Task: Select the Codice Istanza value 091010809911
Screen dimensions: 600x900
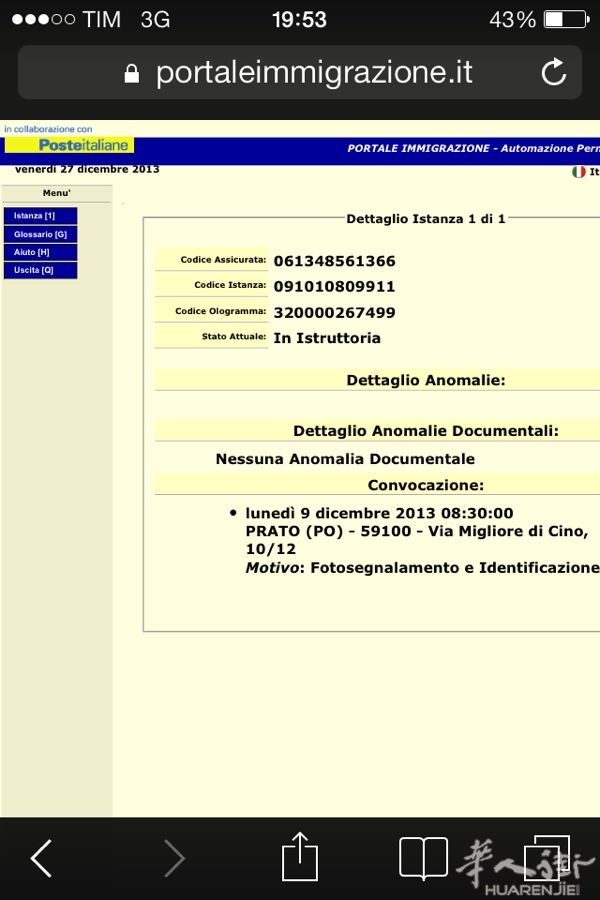Action: coord(335,286)
